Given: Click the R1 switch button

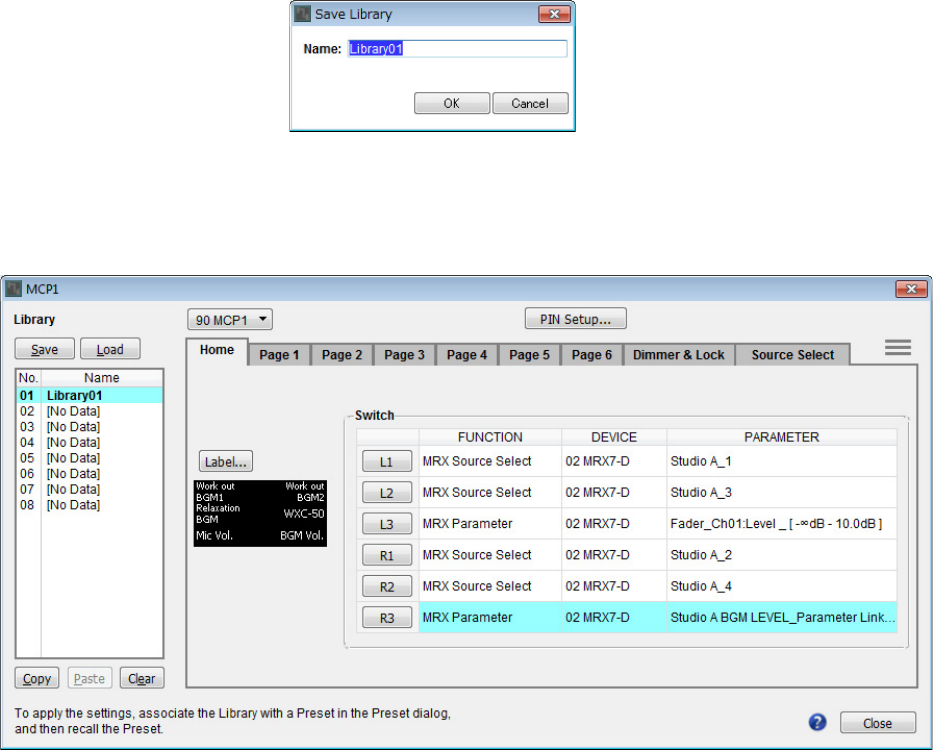Looking at the screenshot, I should click(x=387, y=555).
